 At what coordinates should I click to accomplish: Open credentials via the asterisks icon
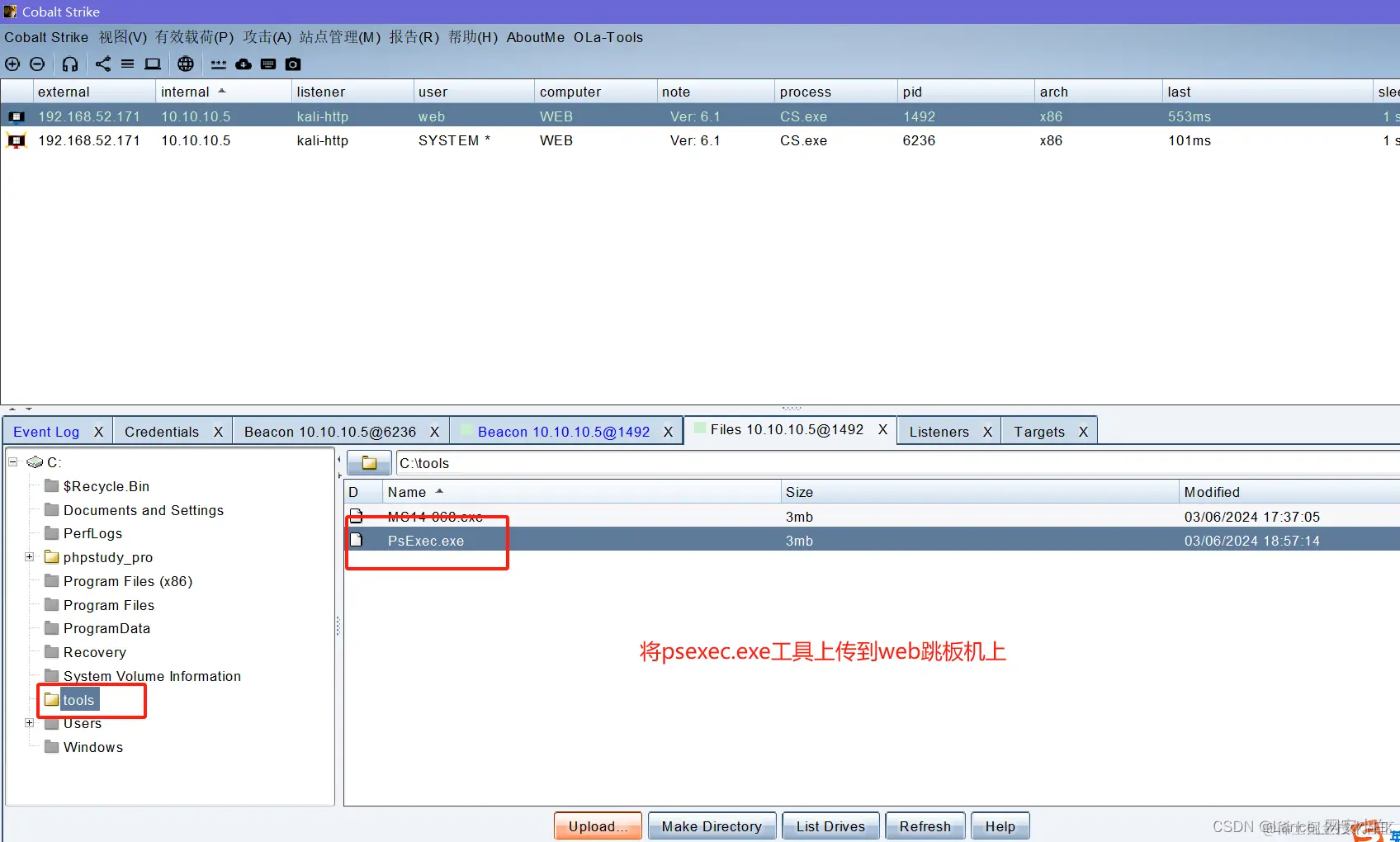pyautogui.click(x=219, y=64)
